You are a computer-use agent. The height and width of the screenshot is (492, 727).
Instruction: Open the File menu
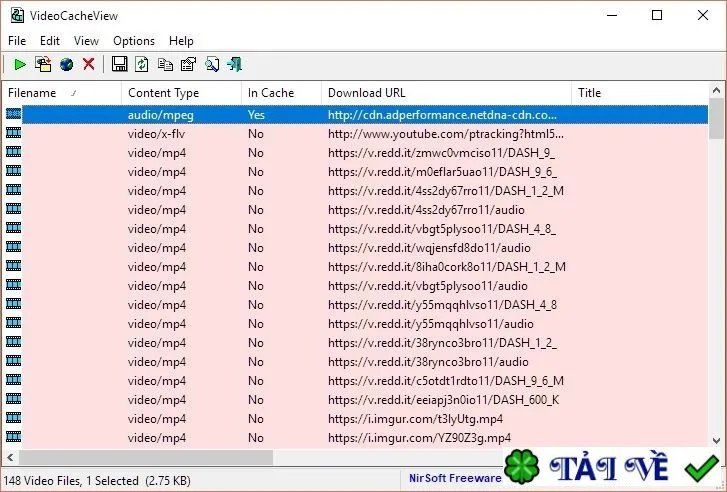click(x=17, y=41)
